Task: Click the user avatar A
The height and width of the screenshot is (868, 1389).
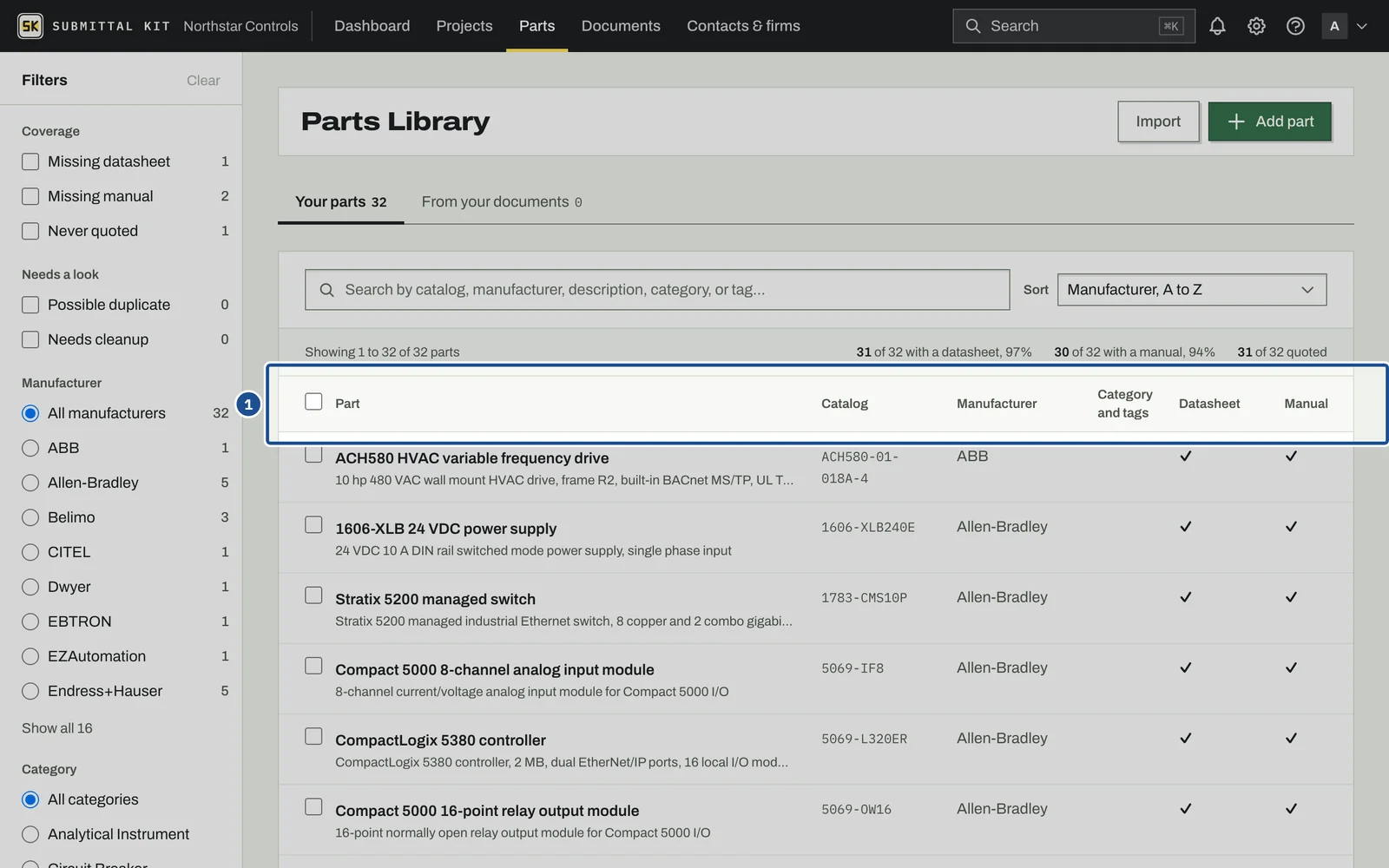Action: tap(1334, 26)
